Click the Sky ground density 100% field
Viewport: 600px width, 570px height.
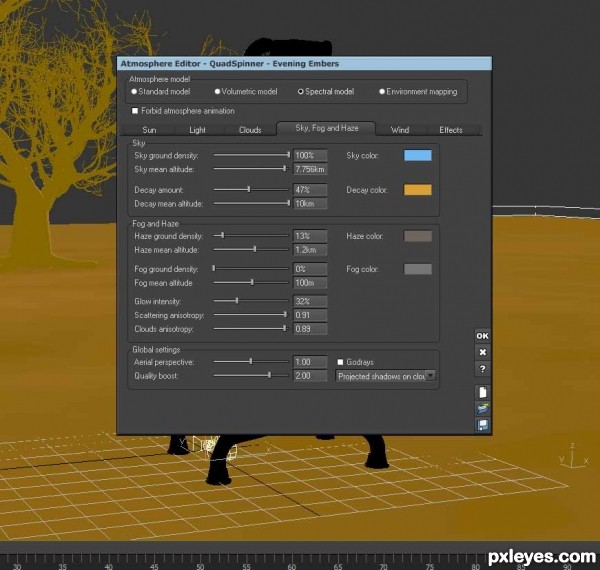click(x=310, y=155)
